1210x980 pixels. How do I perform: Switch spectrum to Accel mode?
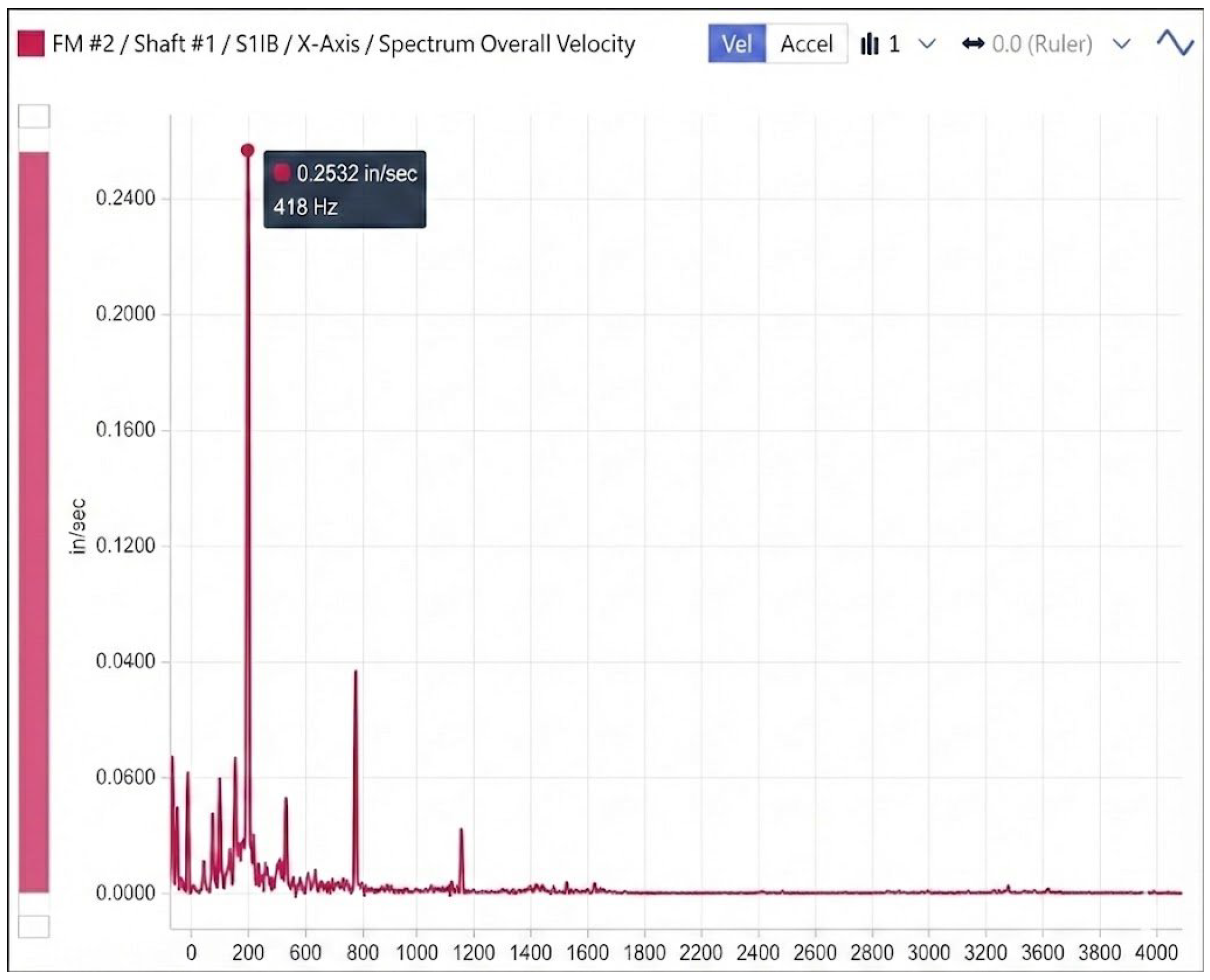tap(806, 43)
